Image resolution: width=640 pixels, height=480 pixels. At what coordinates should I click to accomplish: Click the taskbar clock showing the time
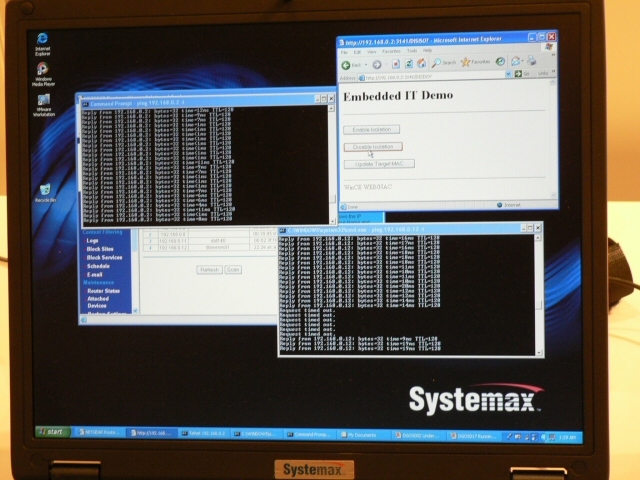(x=567, y=438)
